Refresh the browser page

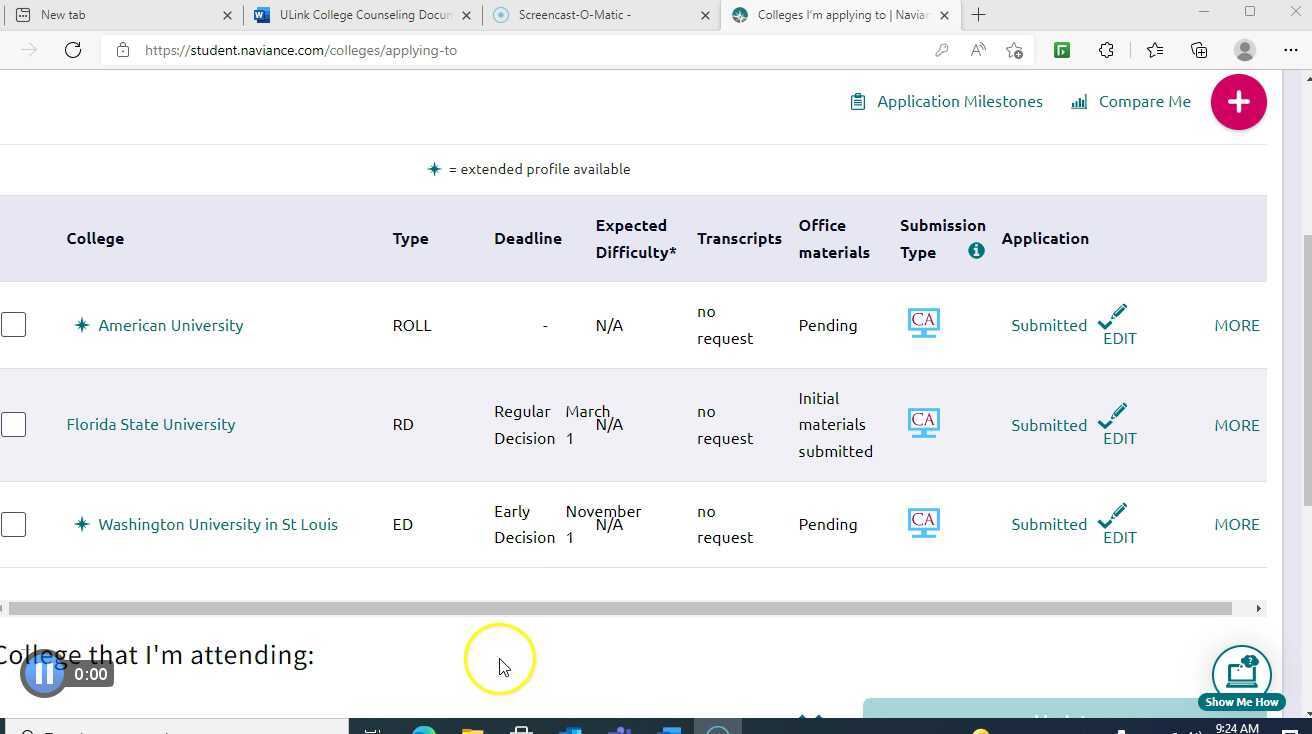point(73,50)
